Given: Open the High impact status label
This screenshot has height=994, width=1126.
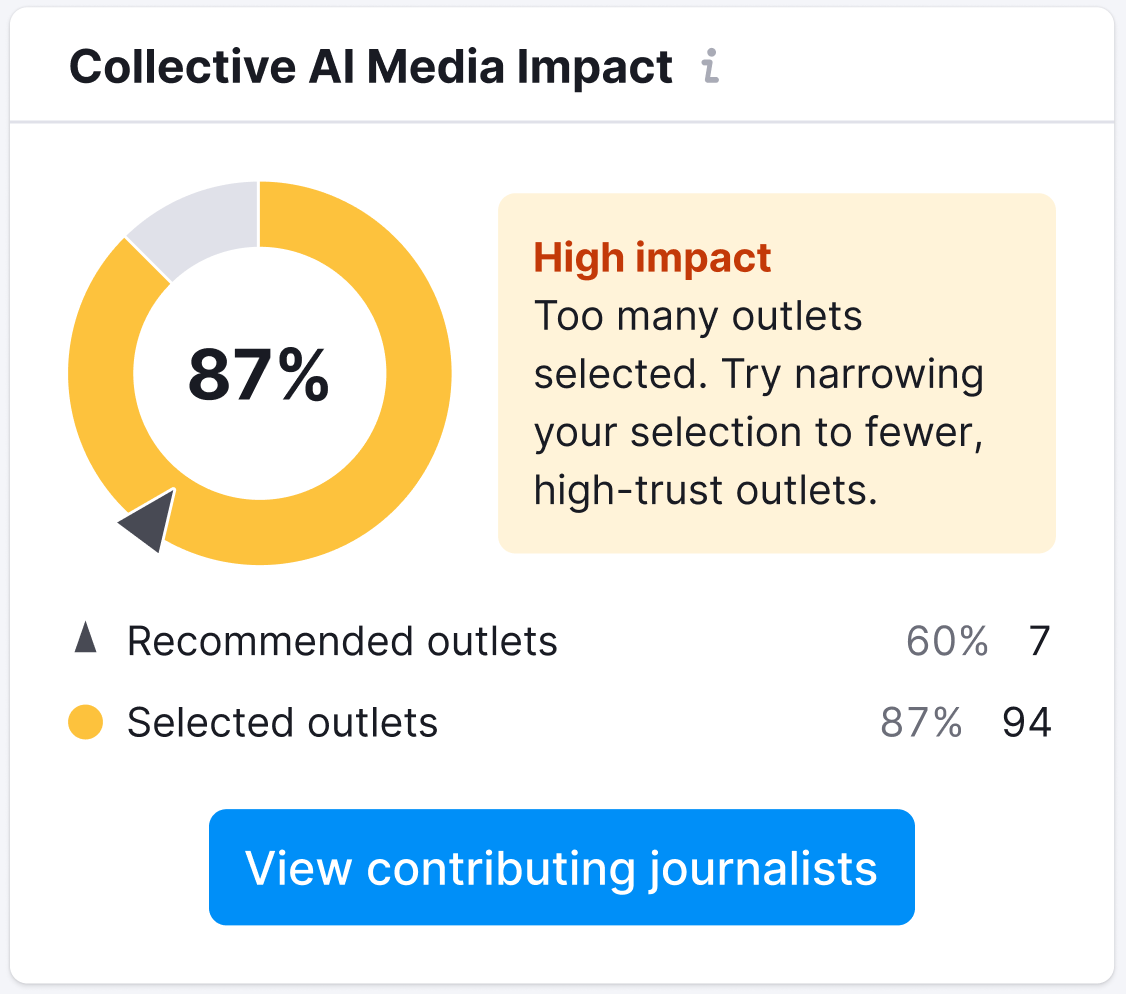Looking at the screenshot, I should 654,257.
